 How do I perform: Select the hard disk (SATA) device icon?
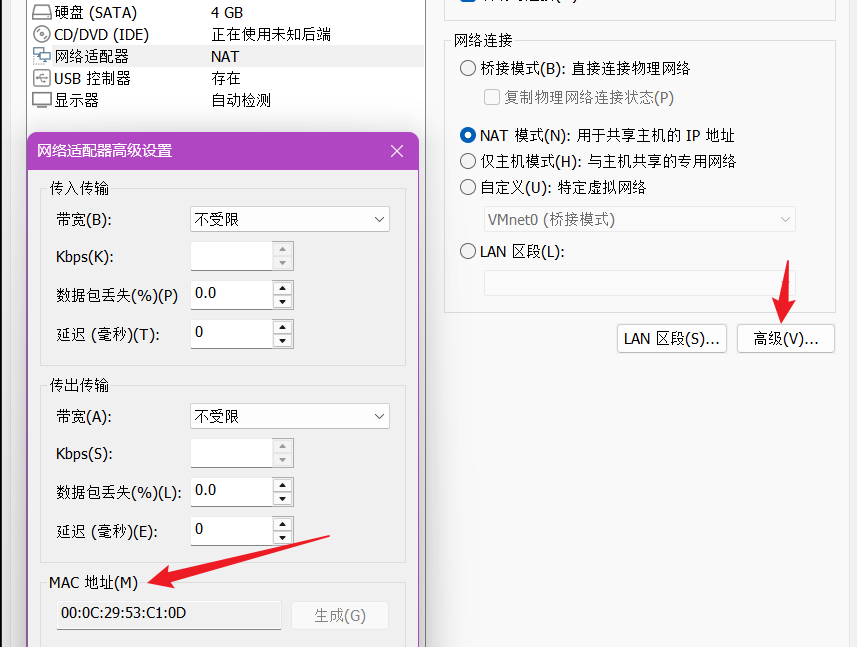(x=42, y=13)
